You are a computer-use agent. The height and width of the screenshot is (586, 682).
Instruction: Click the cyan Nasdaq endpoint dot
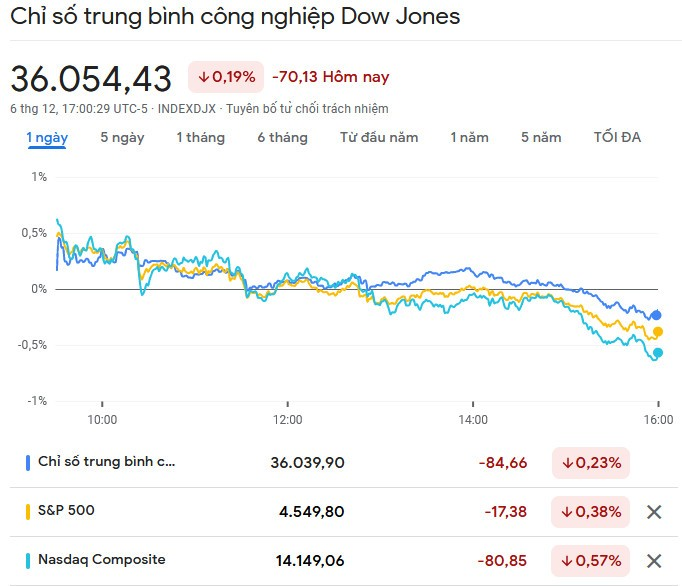[658, 352]
